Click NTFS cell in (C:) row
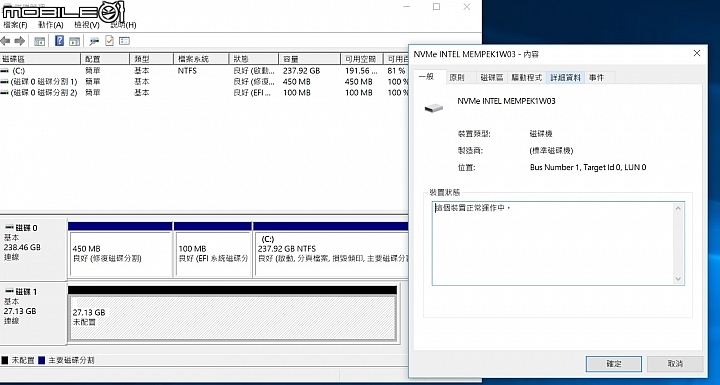 (187, 71)
